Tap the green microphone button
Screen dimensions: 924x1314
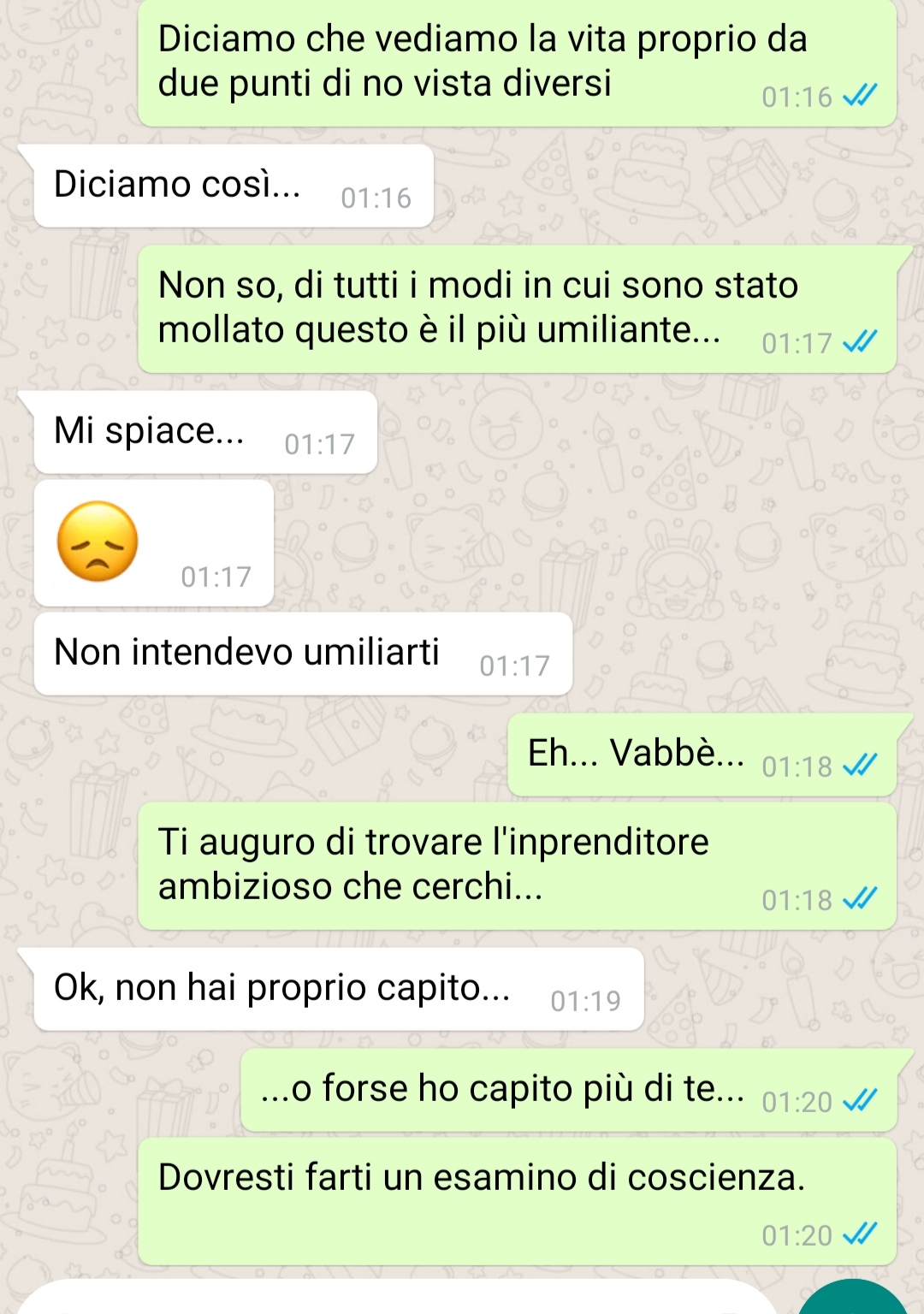[x=853, y=1298]
